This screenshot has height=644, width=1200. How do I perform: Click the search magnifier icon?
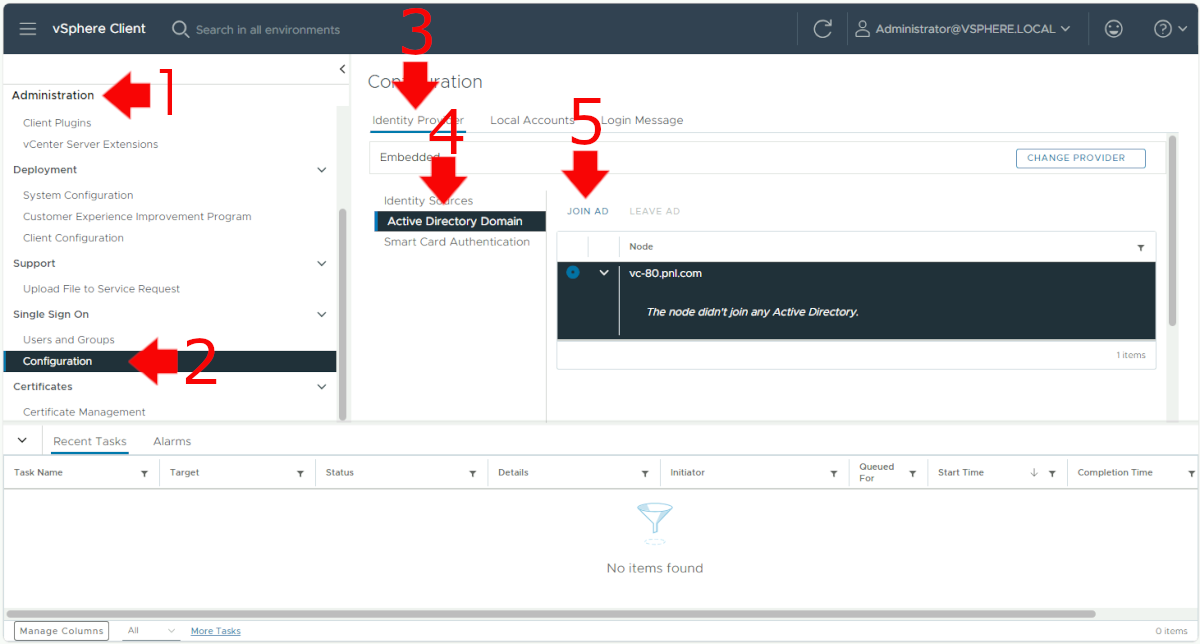[180, 29]
